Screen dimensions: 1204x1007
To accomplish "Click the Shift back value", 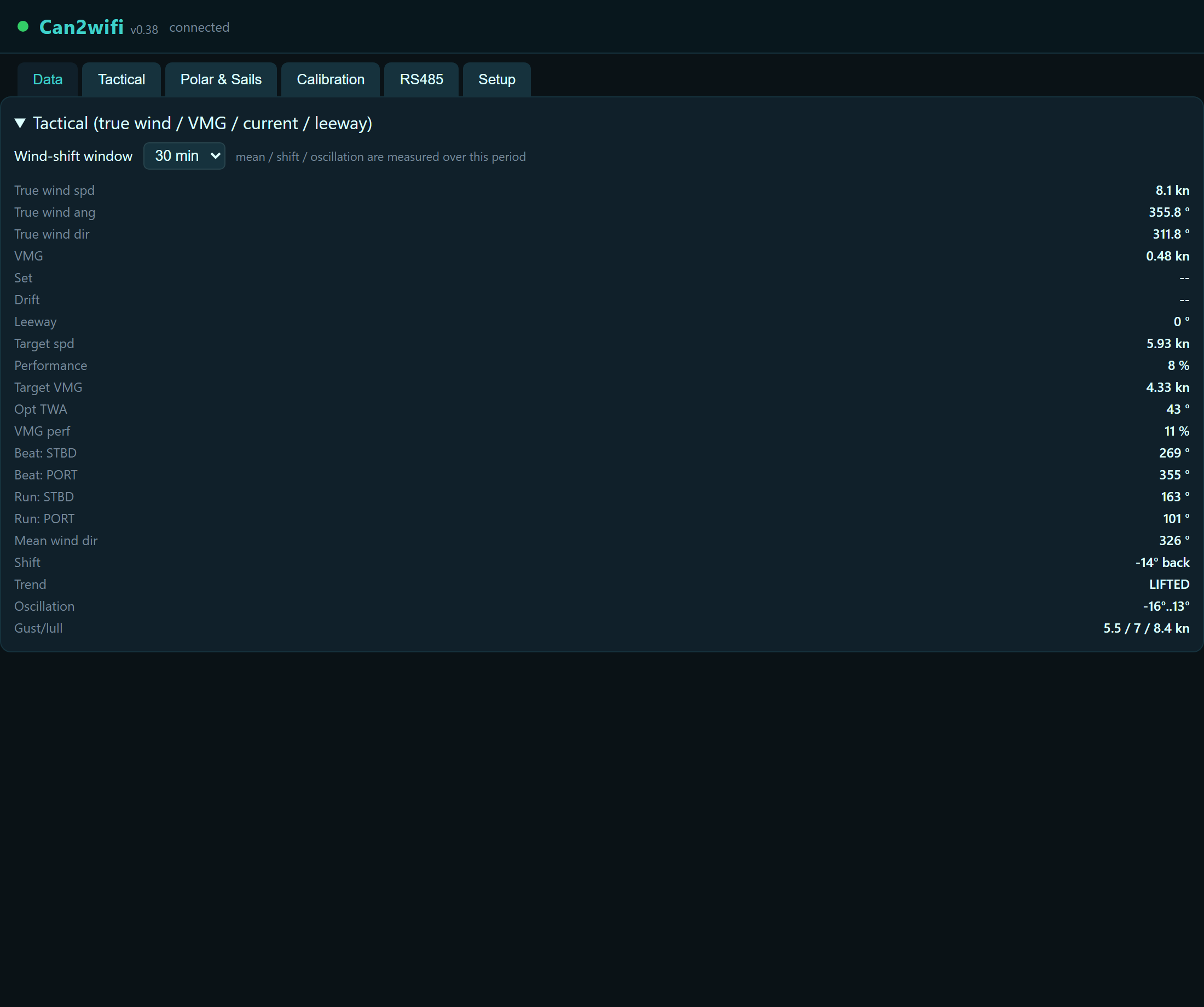I will 1162,563.
